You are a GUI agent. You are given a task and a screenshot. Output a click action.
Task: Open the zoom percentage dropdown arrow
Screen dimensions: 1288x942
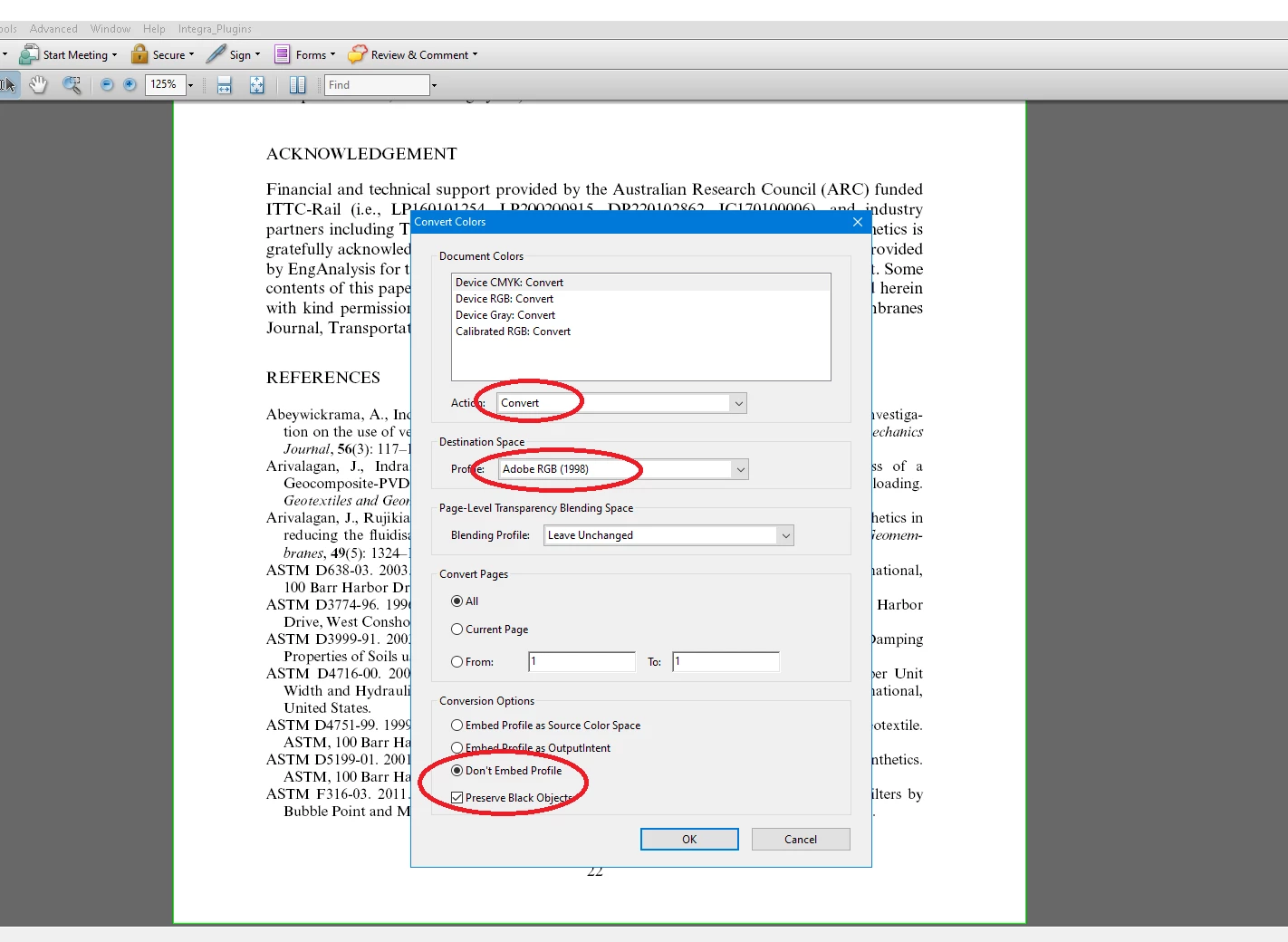(190, 85)
